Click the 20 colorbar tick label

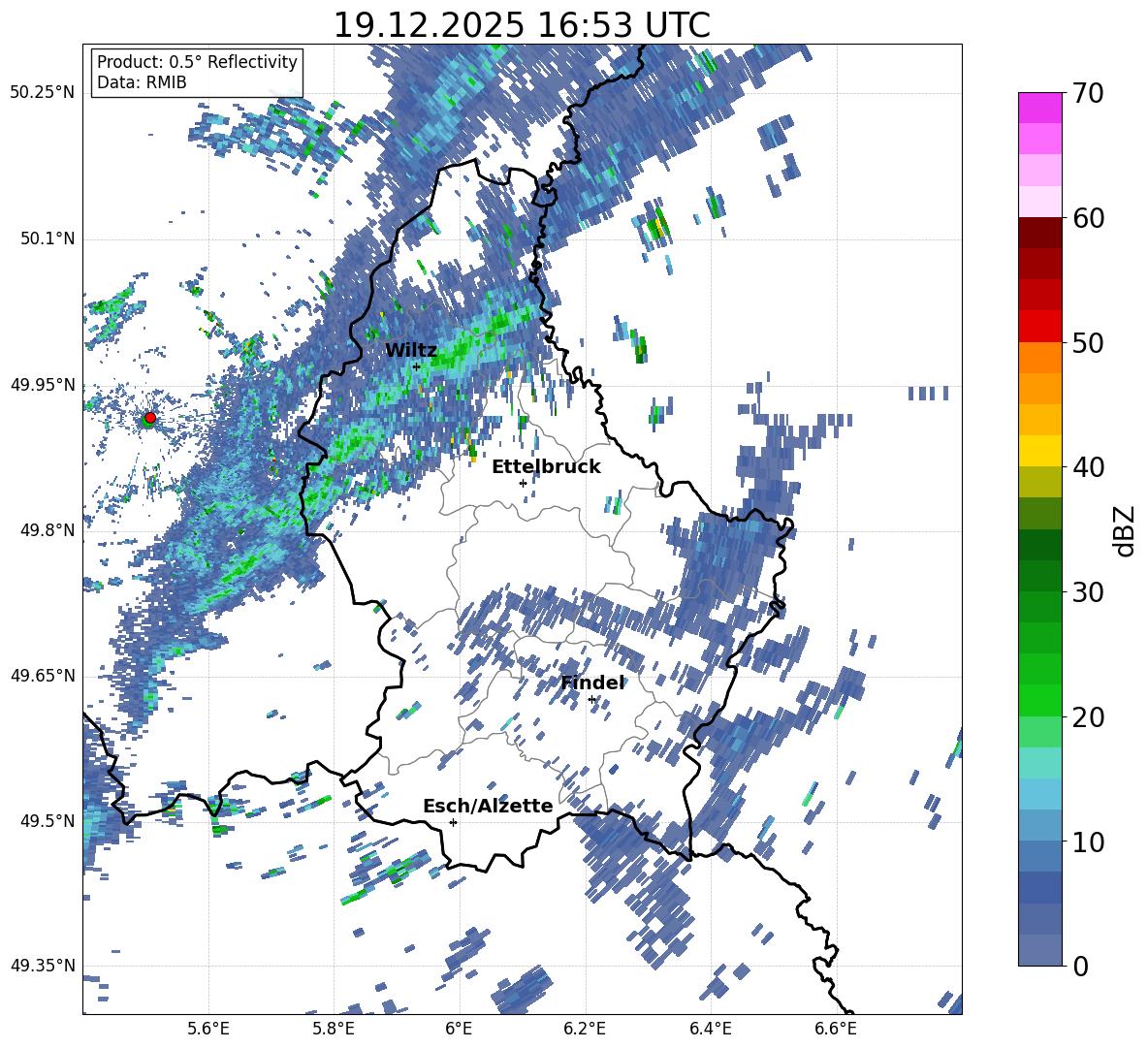(x=1088, y=717)
